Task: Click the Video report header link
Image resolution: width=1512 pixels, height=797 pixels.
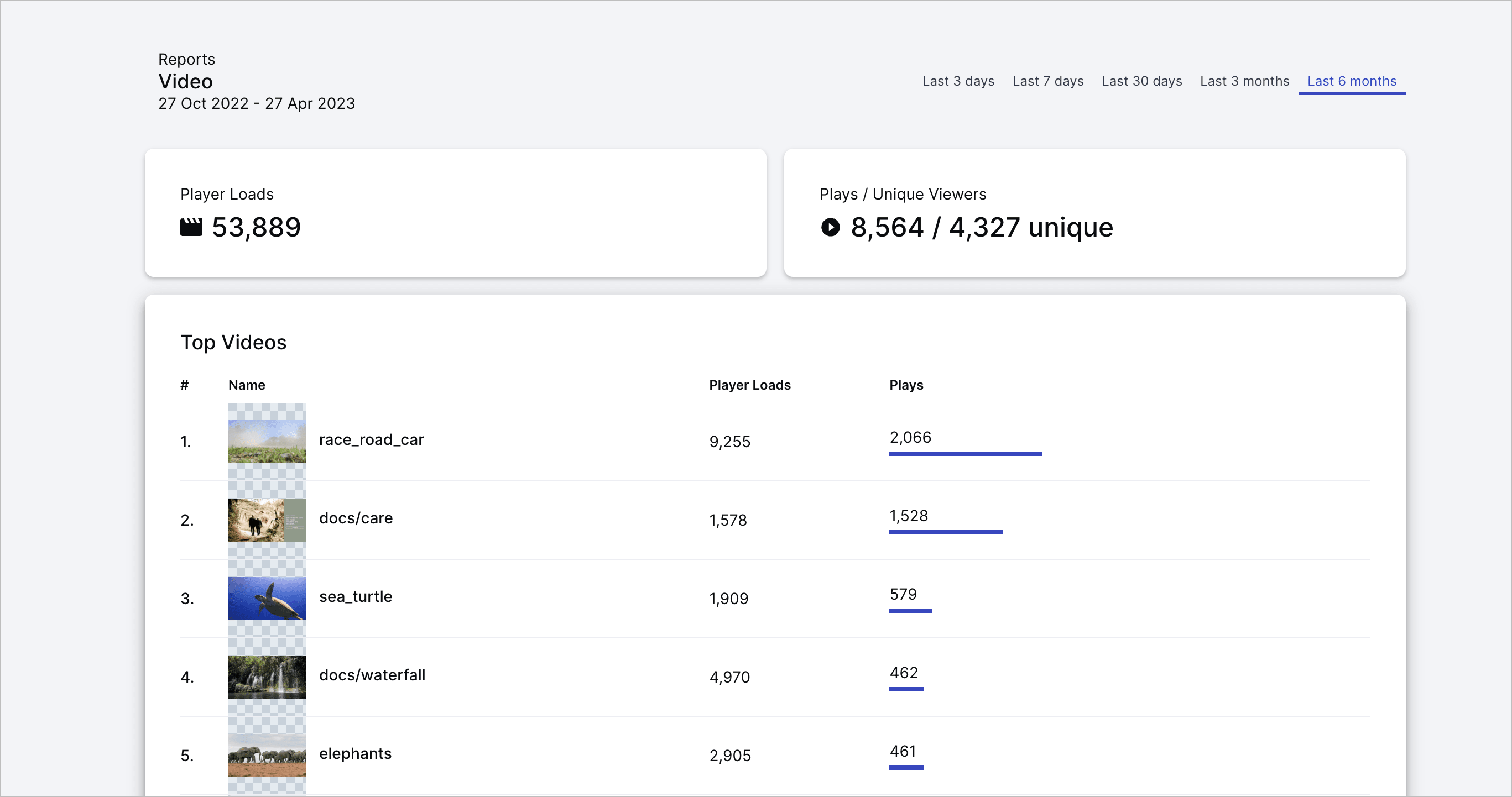Action: (184, 82)
